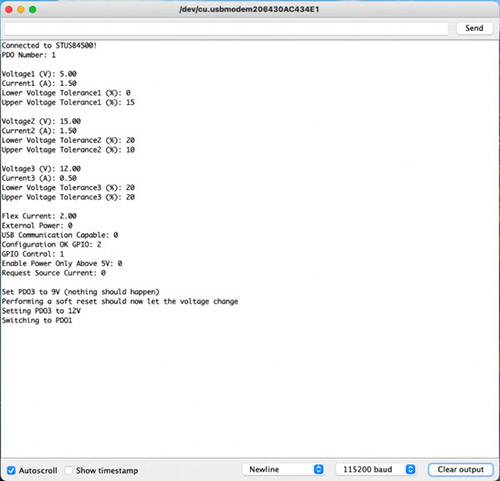Click the 'Voltage3 (V): 12.00' line
Viewport: 500px width, 481px height.
[x=41, y=168]
